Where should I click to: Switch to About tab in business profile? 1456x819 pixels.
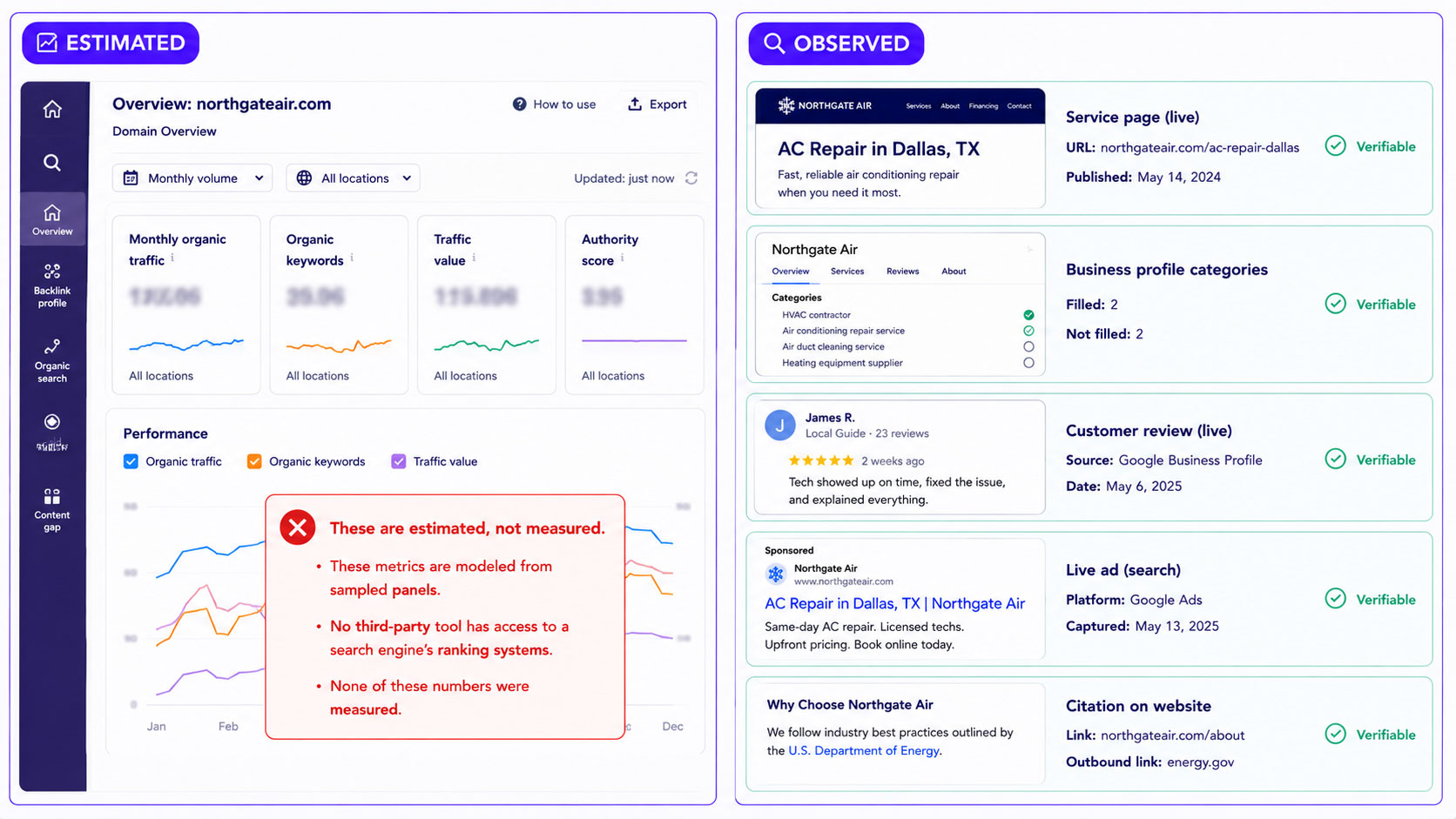(x=954, y=272)
